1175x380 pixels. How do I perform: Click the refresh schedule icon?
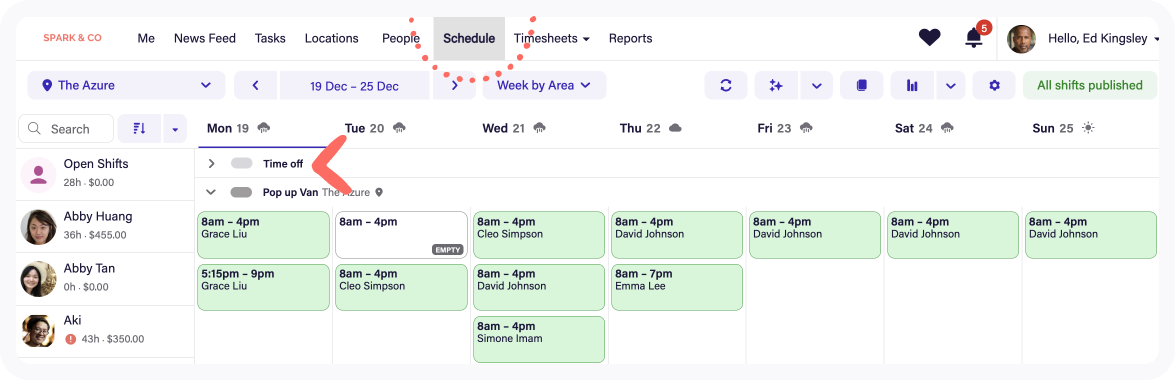tap(725, 85)
